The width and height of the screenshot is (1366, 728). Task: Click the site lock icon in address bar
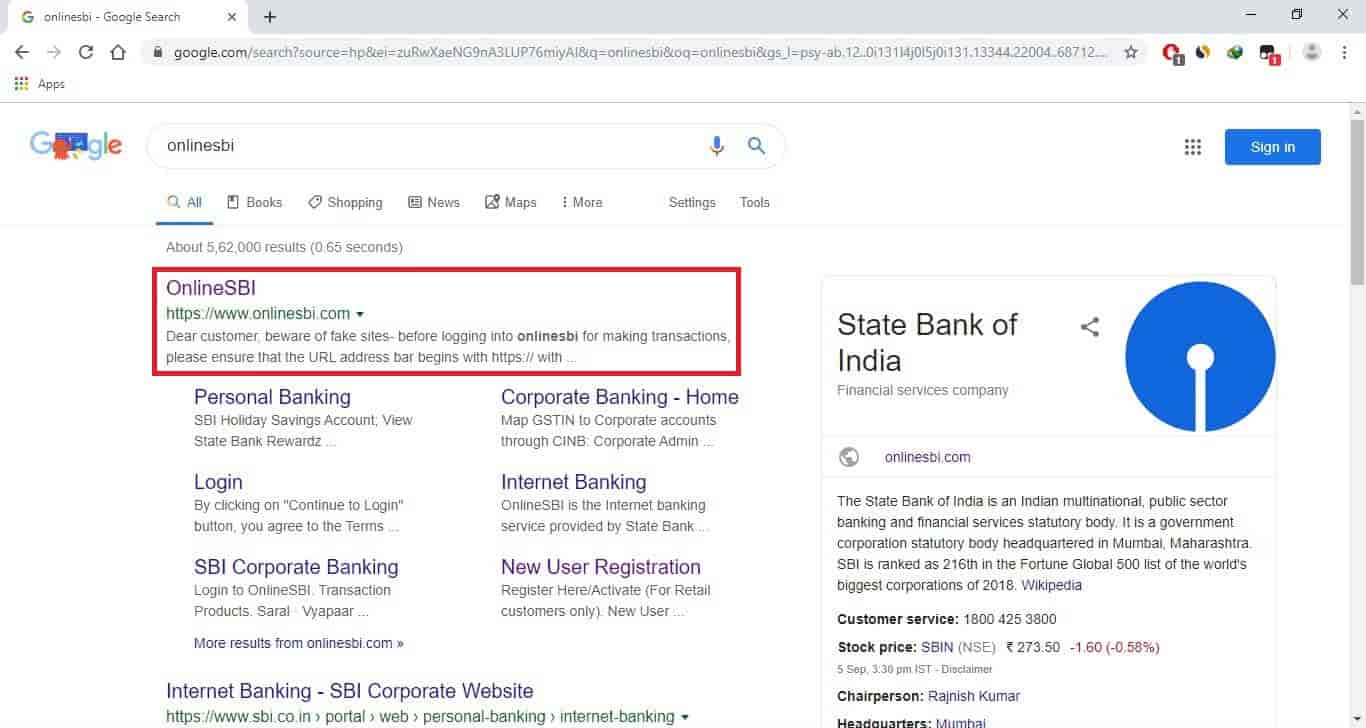(158, 52)
